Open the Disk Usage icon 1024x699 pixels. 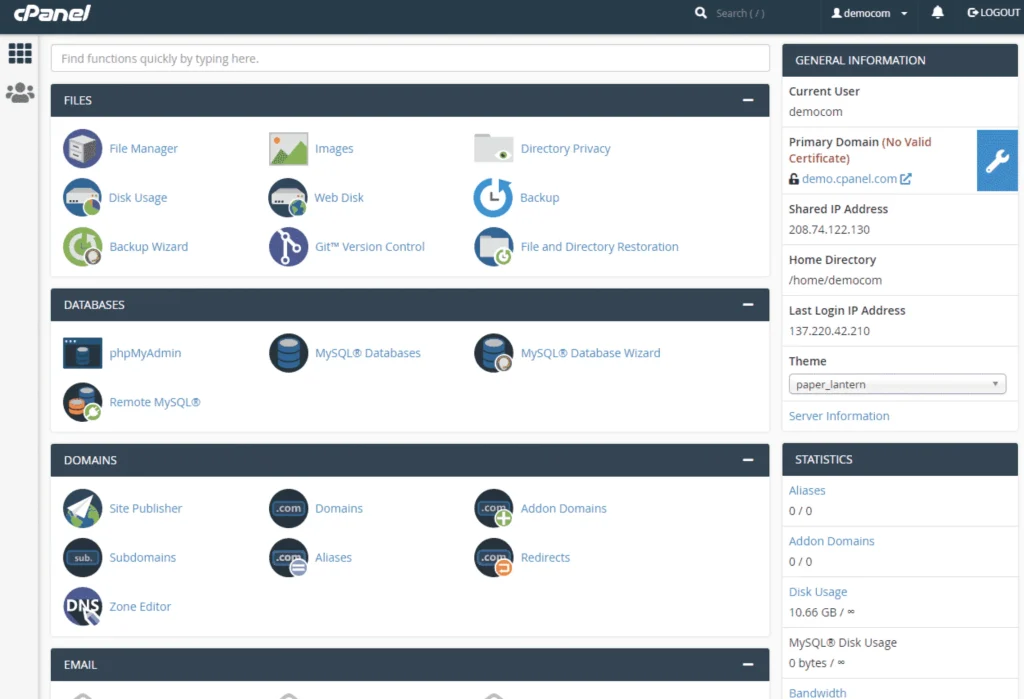click(82, 197)
